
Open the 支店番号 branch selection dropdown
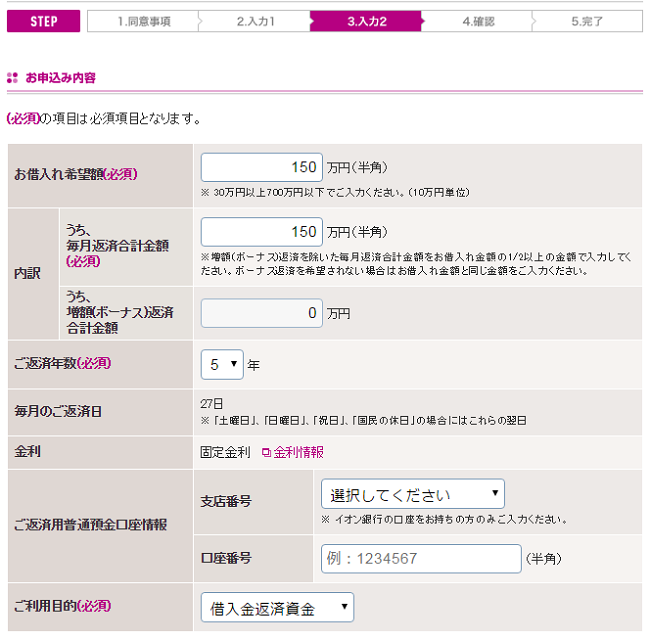[x=413, y=494]
